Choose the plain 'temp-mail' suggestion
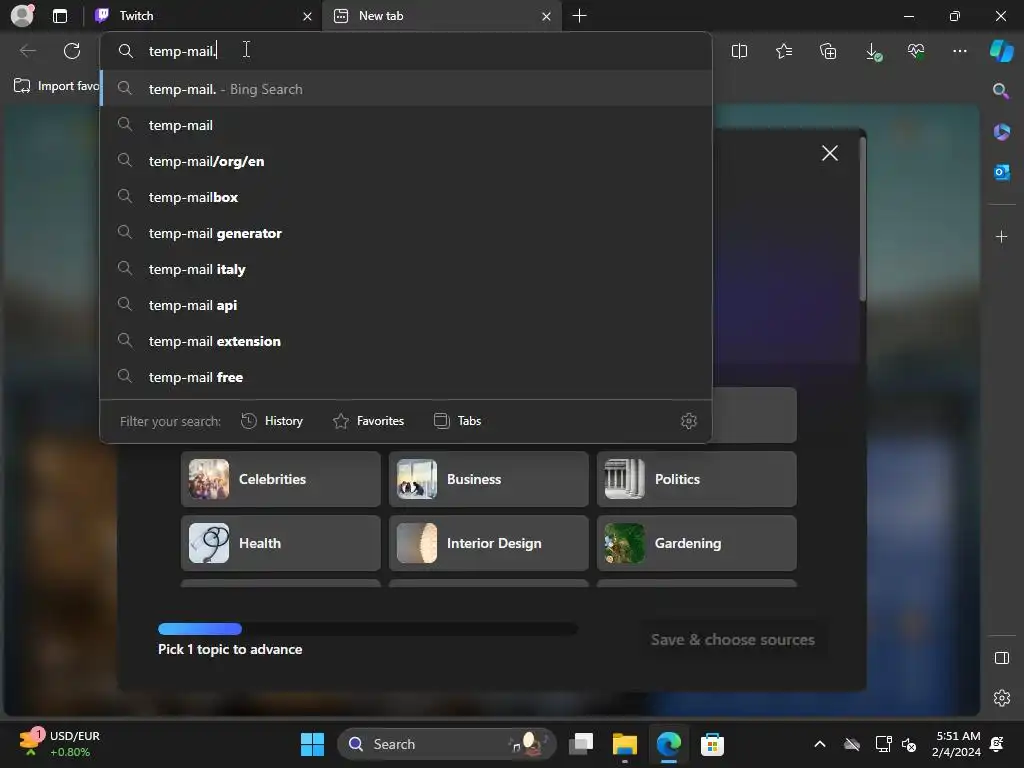The width and height of the screenshot is (1024, 768). click(x=406, y=125)
